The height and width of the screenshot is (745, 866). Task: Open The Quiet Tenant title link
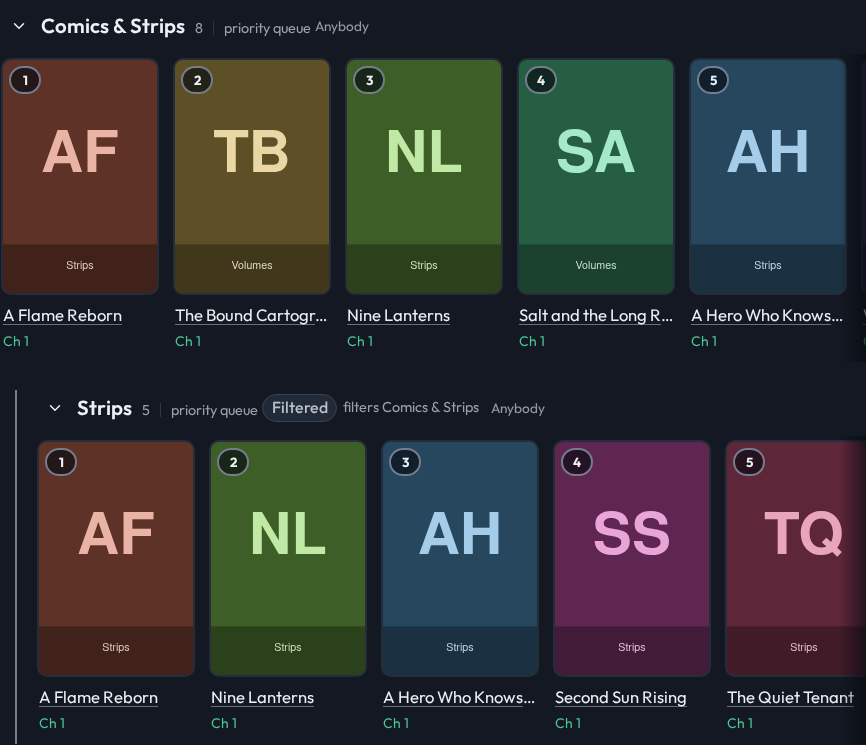point(790,698)
